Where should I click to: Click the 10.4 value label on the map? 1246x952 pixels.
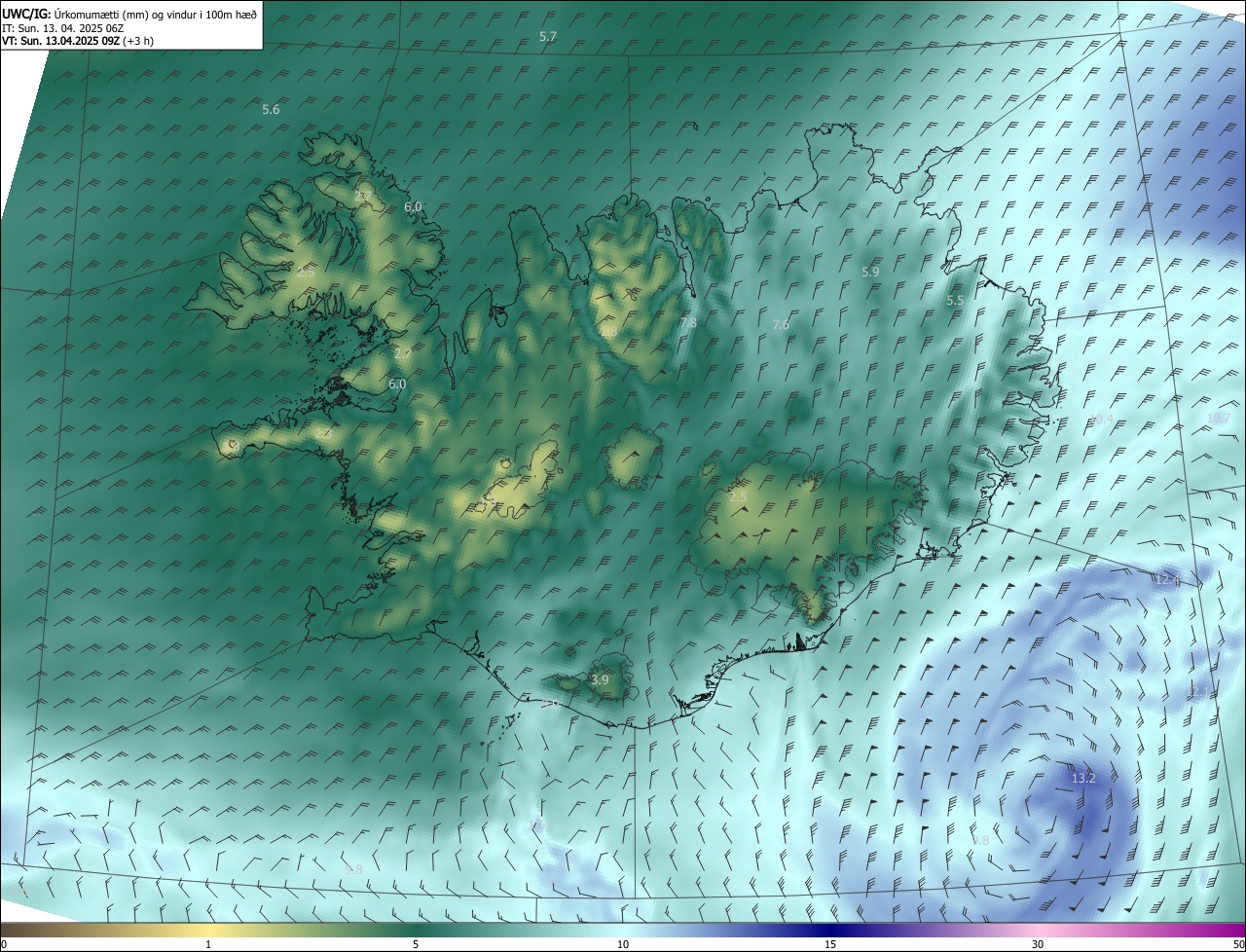point(1101,420)
